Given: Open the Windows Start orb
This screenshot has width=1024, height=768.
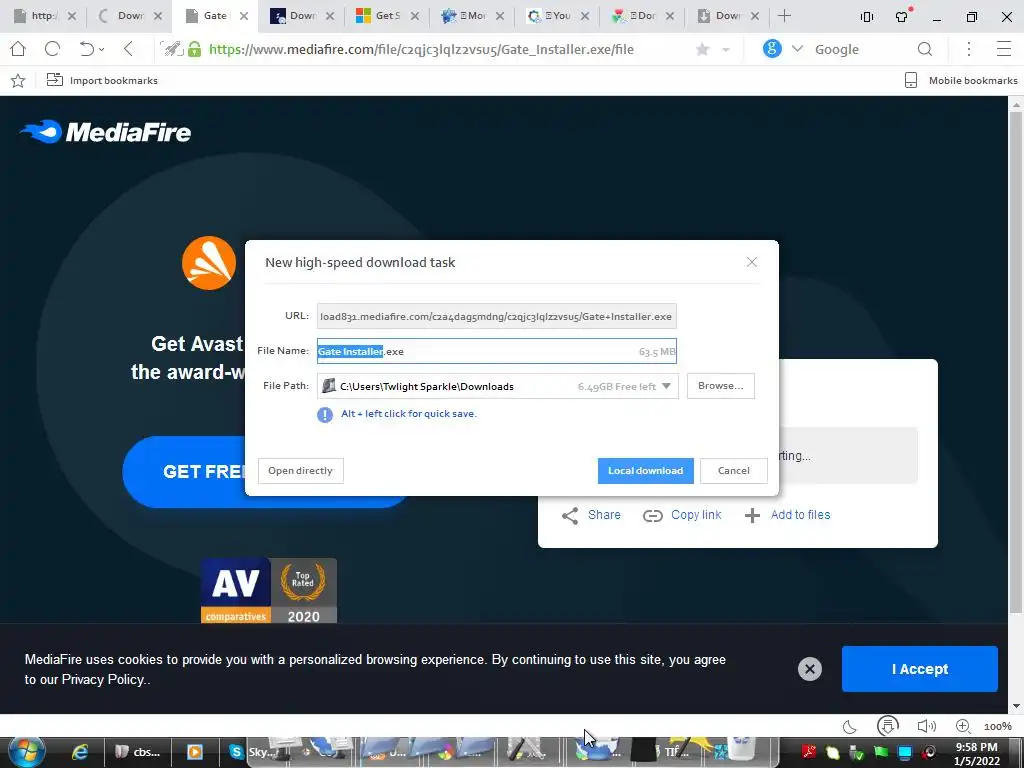Looking at the screenshot, I should tap(26, 752).
